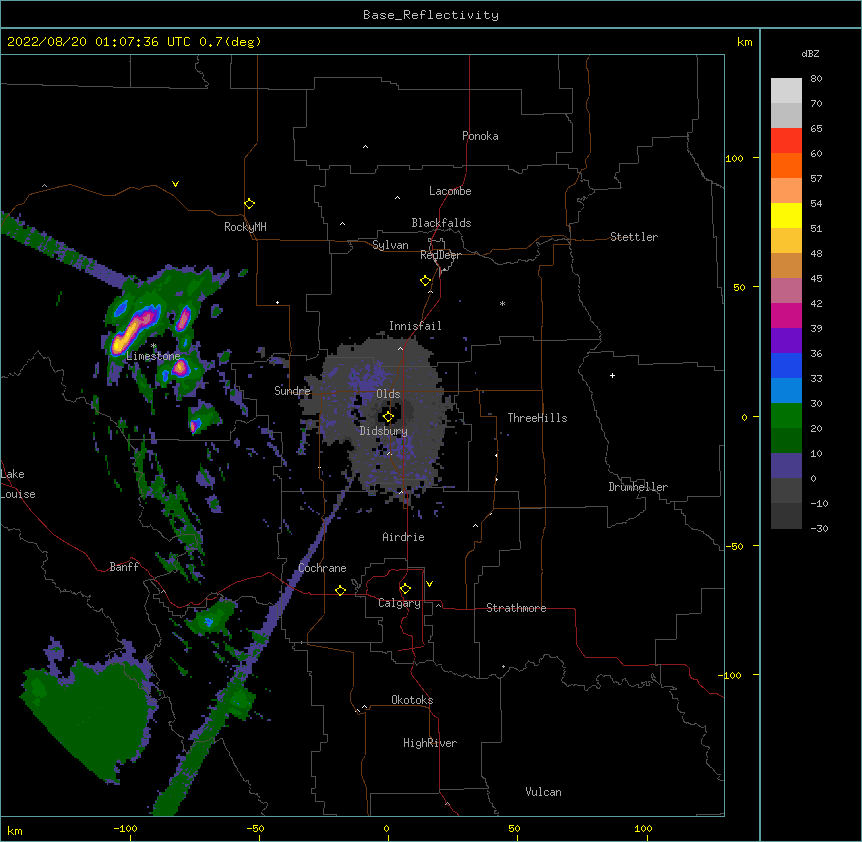Click the Banff label on the map
The image size is (862, 842).
pyautogui.click(x=124, y=567)
